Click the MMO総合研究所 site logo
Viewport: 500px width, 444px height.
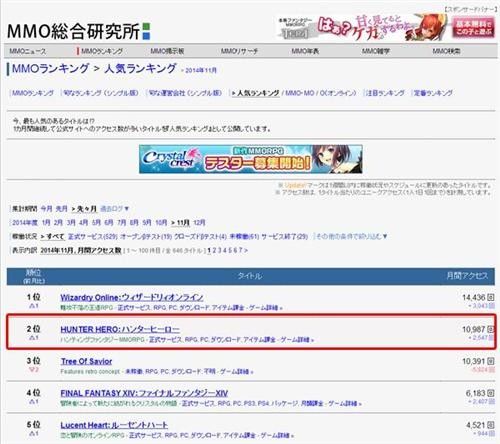coord(79,31)
